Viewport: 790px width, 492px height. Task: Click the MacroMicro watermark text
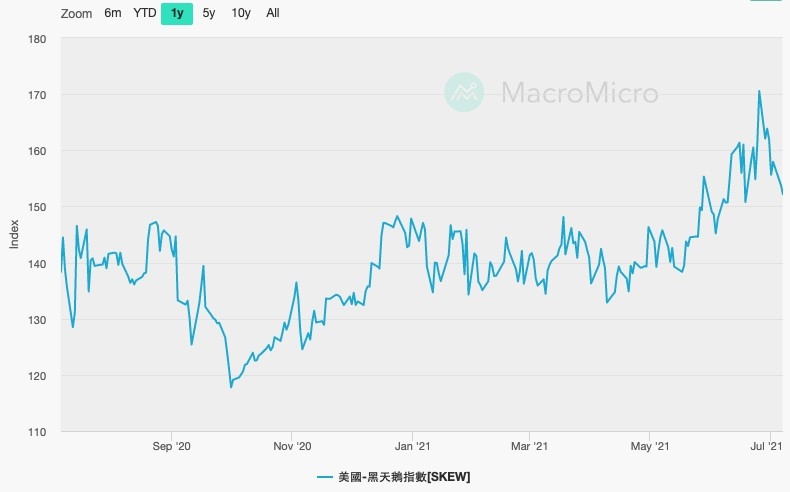(578, 94)
